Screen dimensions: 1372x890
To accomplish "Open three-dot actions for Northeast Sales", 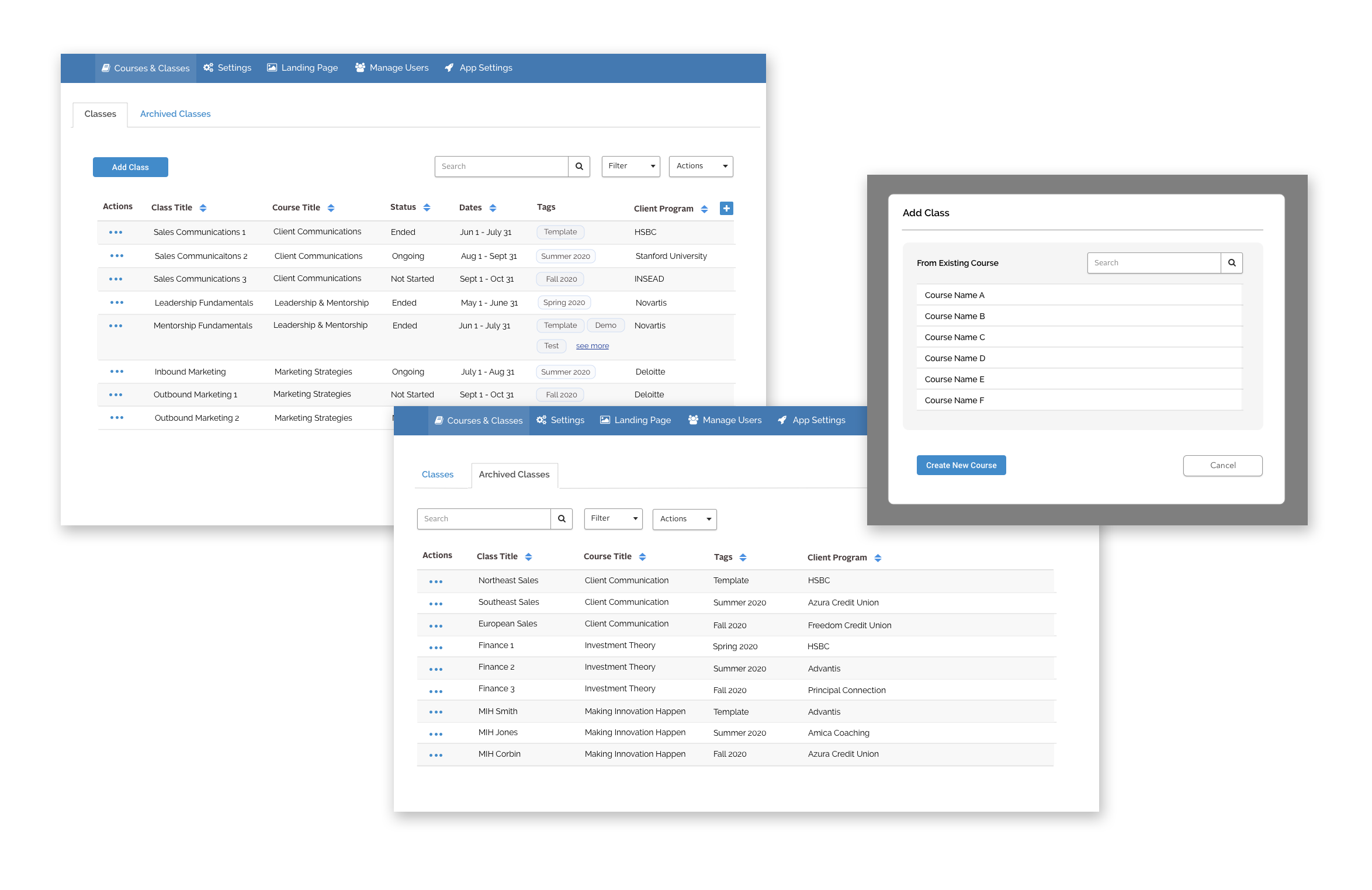I will [435, 581].
